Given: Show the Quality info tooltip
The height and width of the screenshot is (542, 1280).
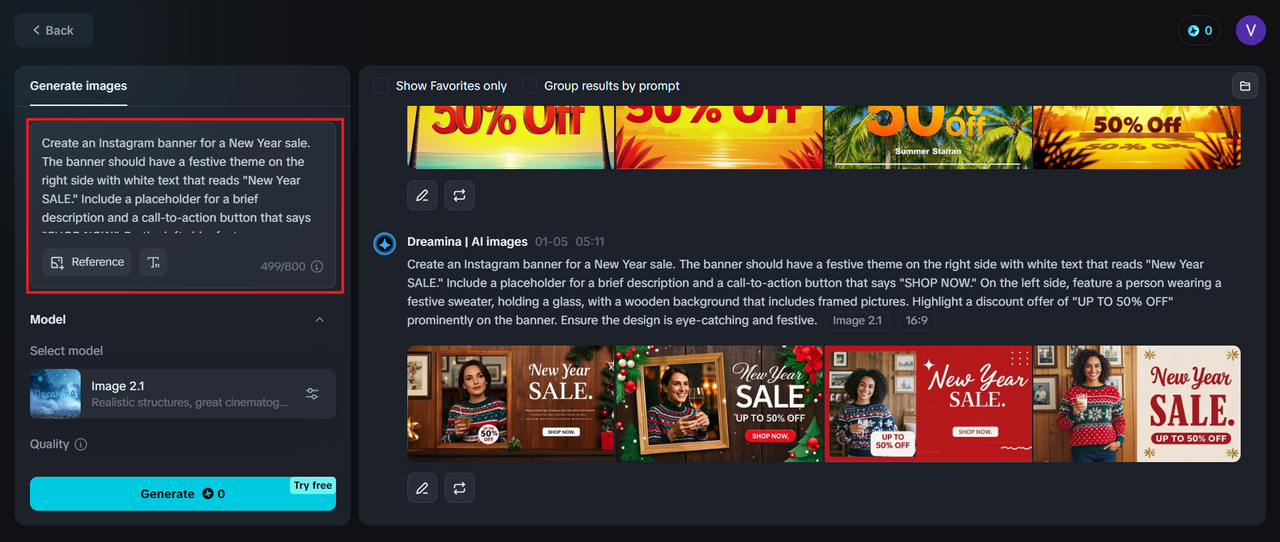Looking at the screenshot, I should point(81,444).
